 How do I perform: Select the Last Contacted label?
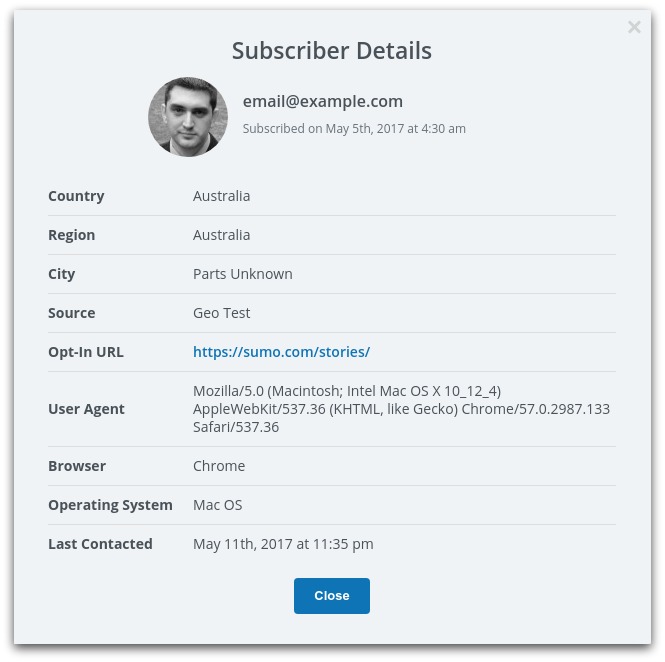[x=100, y=544]
